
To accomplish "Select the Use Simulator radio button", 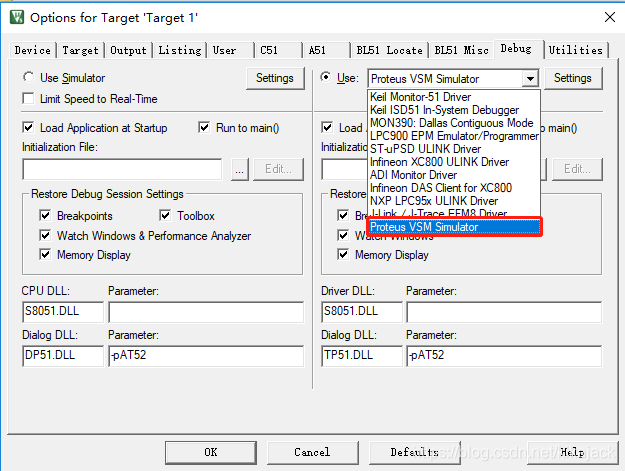I will click(29, 77).
